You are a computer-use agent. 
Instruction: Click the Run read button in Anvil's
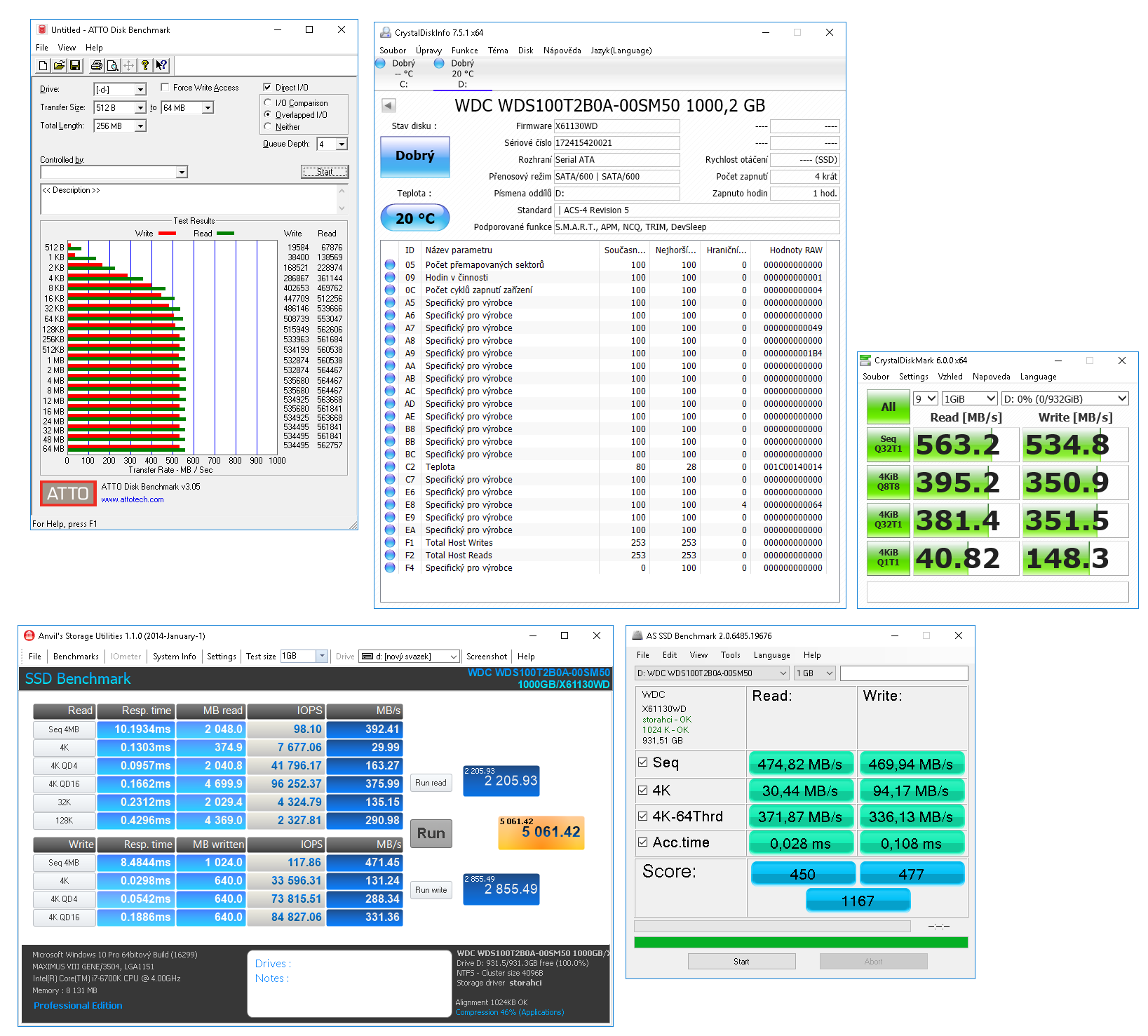coord(431,783)
